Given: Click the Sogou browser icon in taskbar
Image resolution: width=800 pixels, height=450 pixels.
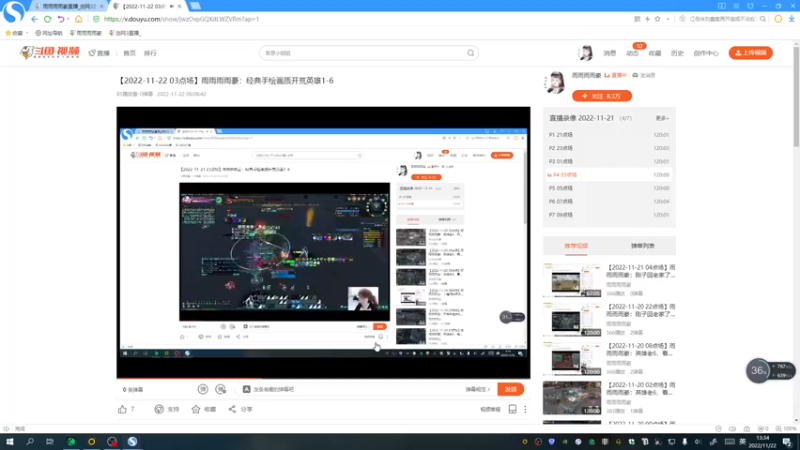Looking at the screenshot, I should pos(132,442).
